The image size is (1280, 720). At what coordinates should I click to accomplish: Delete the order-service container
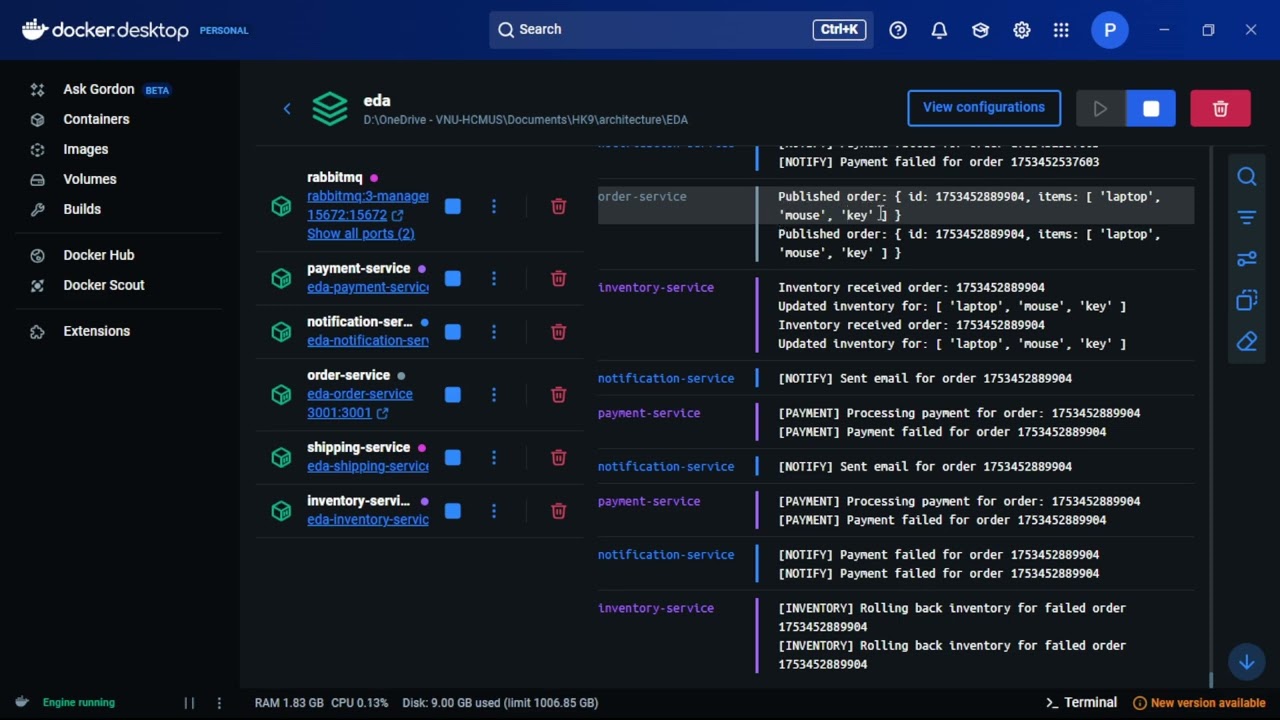pos(559,394)
